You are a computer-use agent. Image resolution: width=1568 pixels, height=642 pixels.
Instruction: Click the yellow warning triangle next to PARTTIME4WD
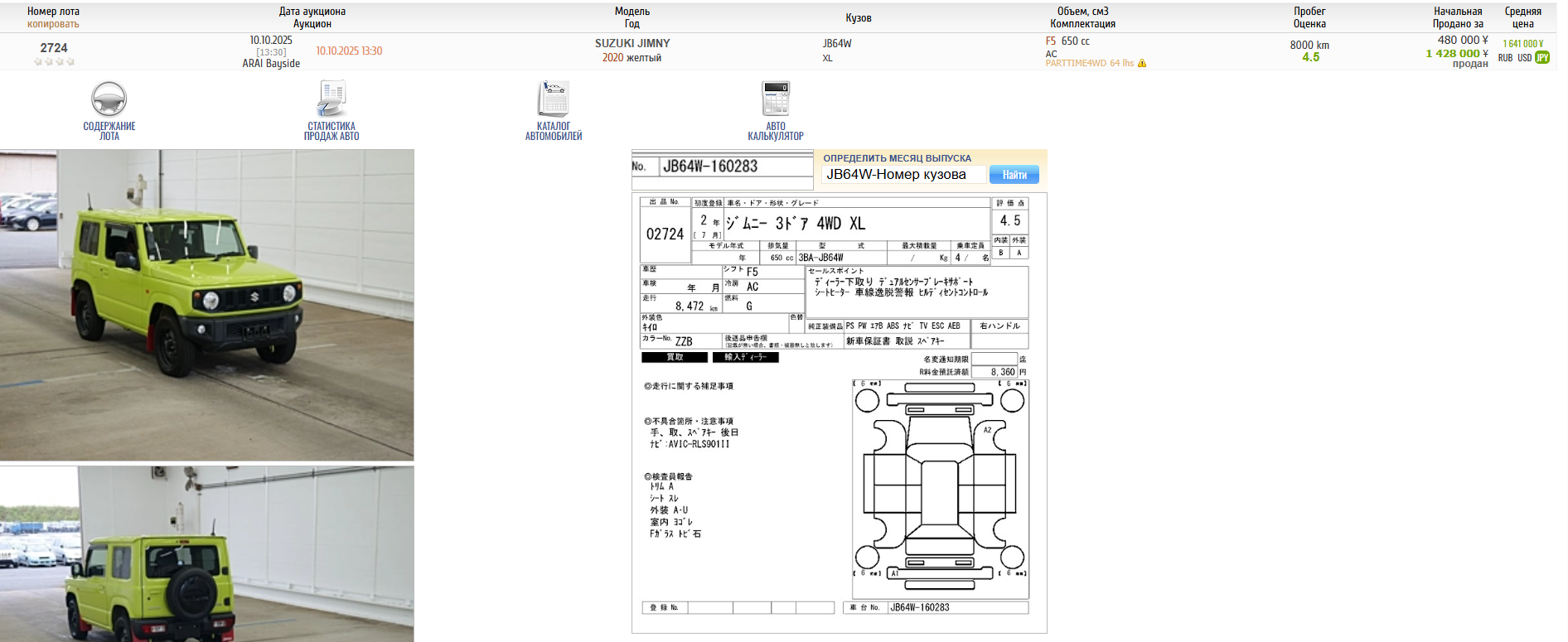[1142, 63]
